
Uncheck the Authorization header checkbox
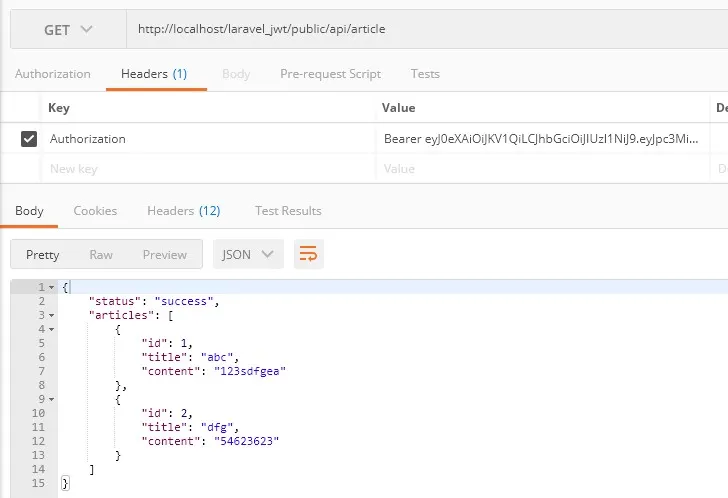point(29,139)
